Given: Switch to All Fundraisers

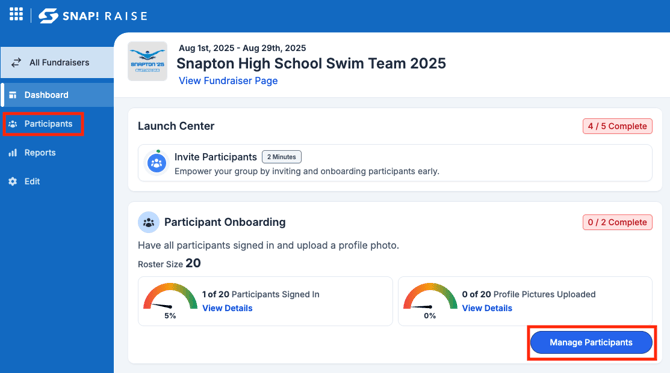Looking at the screenshot, I should tap(57, 62).
